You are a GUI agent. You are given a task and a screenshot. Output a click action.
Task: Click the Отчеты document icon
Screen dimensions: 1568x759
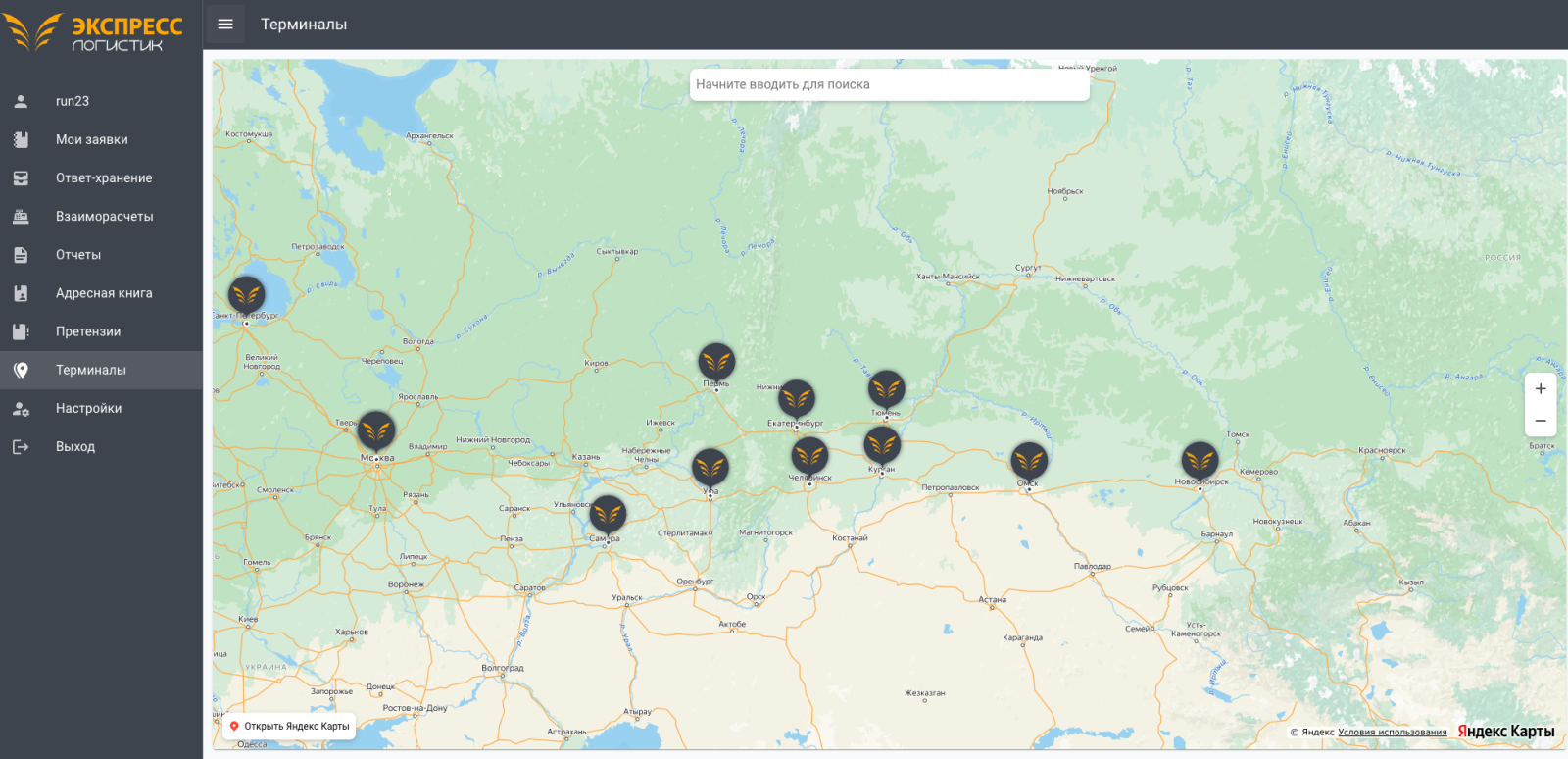(21, 255)
